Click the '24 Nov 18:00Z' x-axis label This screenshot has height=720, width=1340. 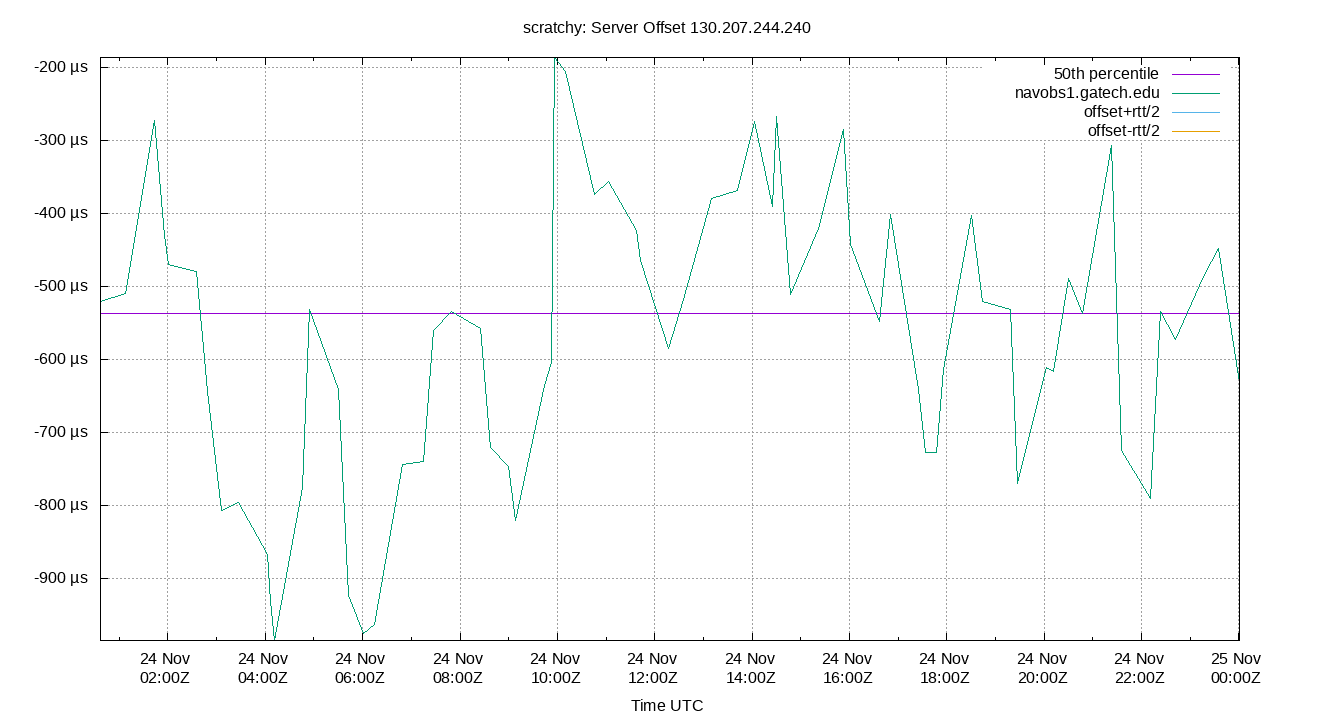point(944,668)
